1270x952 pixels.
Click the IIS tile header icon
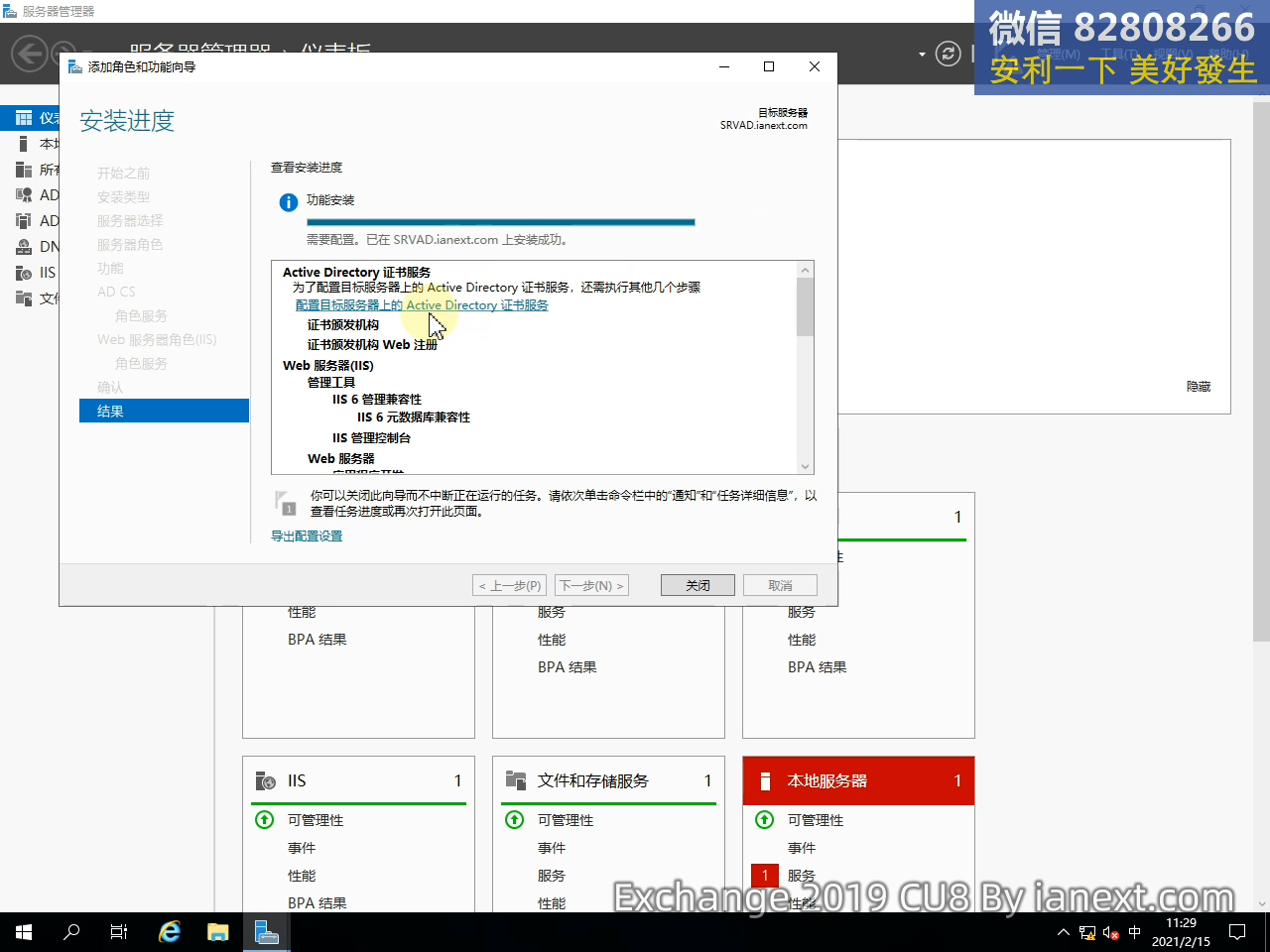[x=265, y=781]
